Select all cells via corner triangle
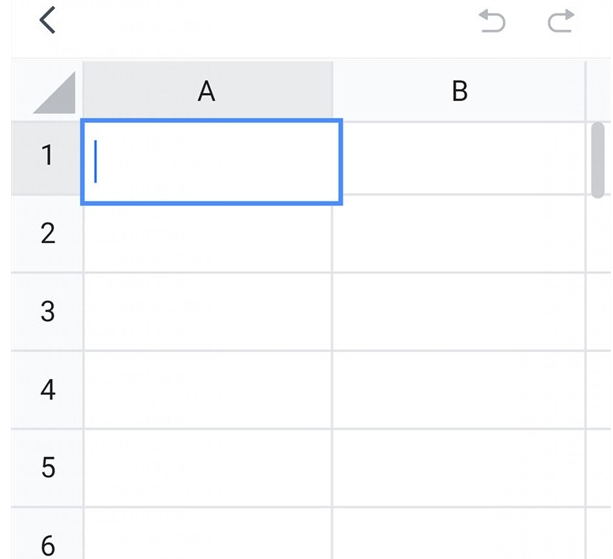Screen dimensions: 613x559 pyautogui.click(x=54, y=93)
